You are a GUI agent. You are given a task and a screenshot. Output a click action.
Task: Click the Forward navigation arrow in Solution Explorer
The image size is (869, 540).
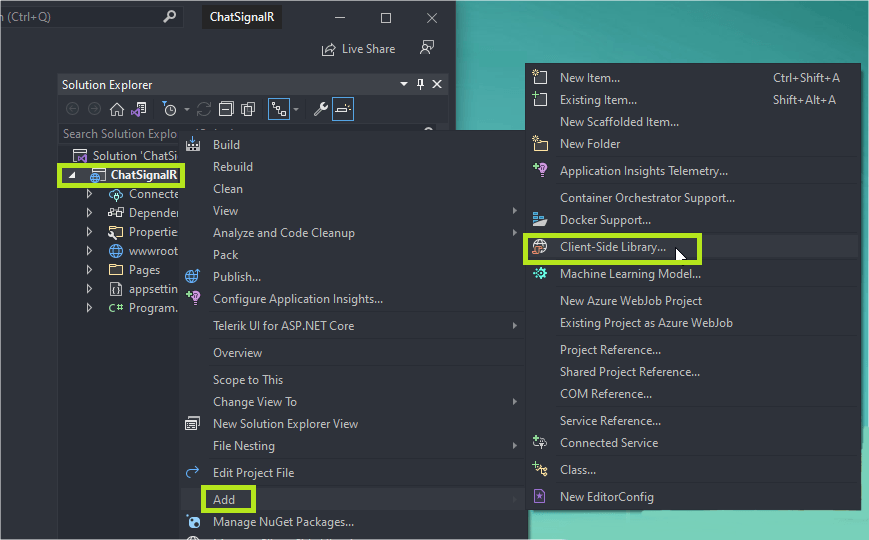pos(95,109)
